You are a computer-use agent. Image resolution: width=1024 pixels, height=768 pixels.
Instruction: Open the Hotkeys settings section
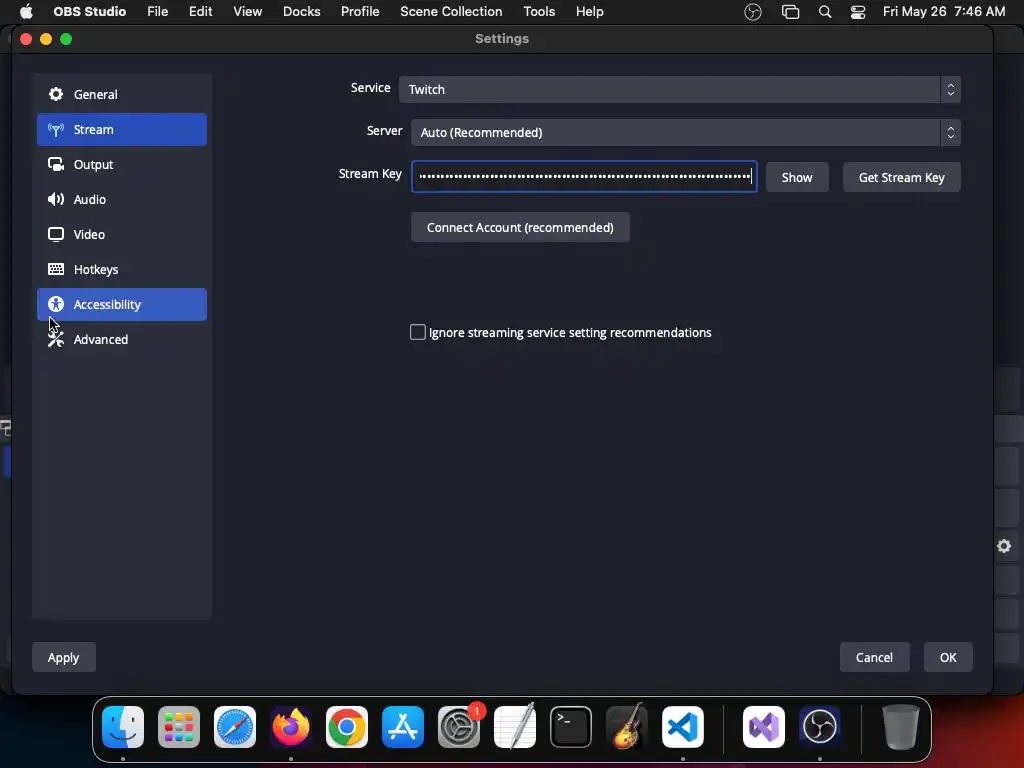(x=121, y=270)
